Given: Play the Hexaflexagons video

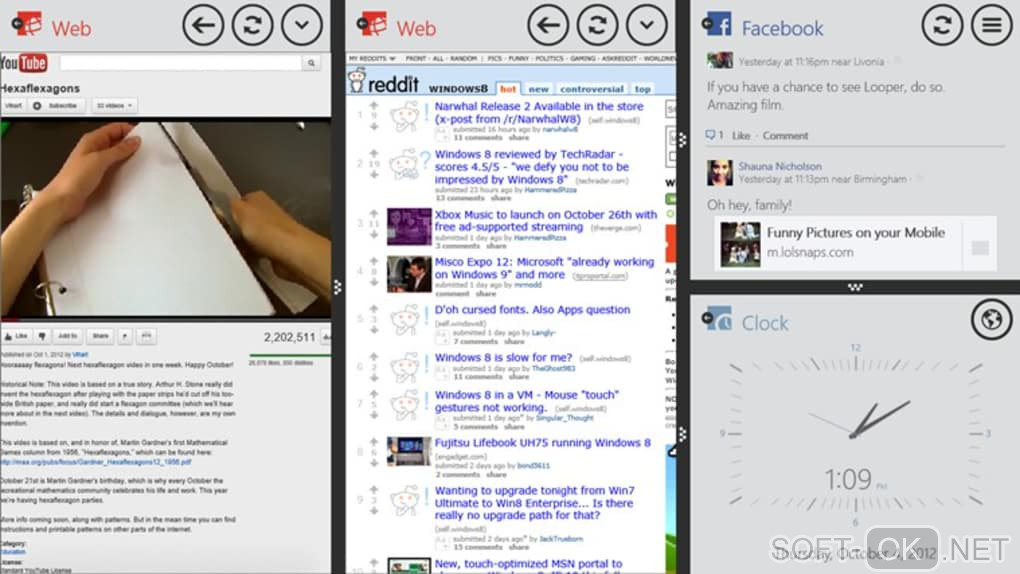Looking at the screenshot, I should (165, 218).
